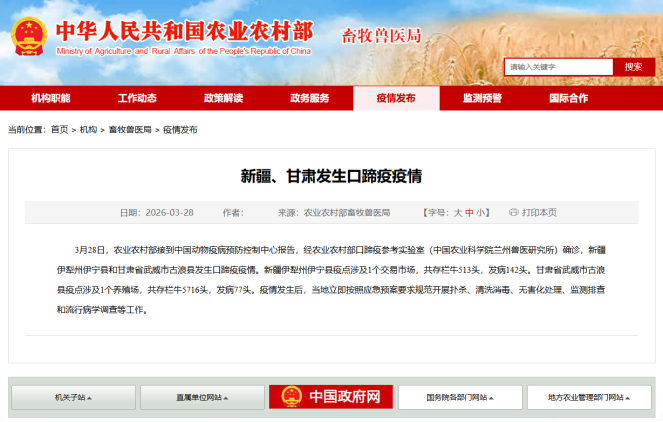Click the 打印本页 print link

[539, 213]
